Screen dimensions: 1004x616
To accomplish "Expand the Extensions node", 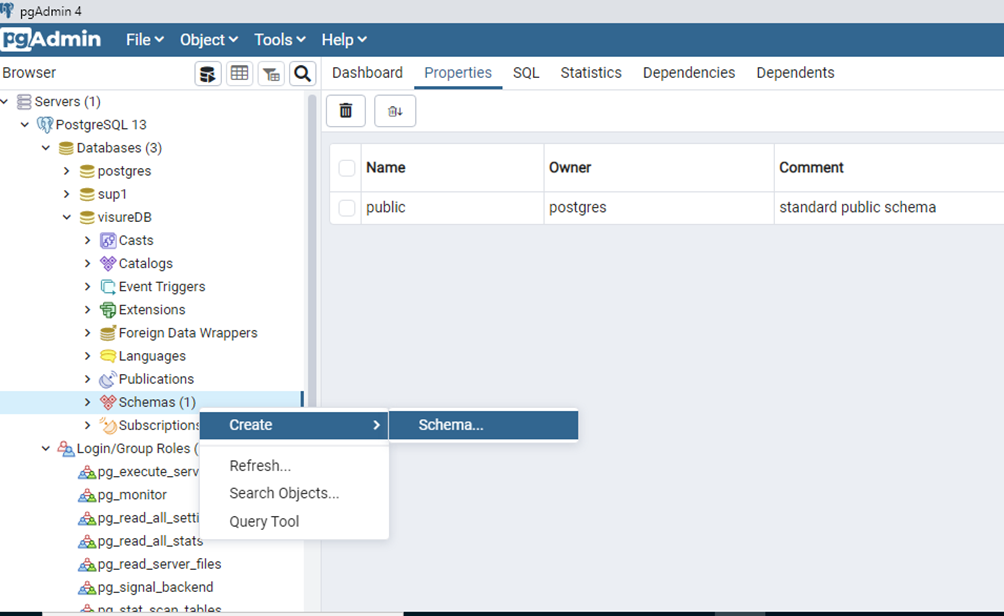I will pyautogui.click(x=88, y=310).
